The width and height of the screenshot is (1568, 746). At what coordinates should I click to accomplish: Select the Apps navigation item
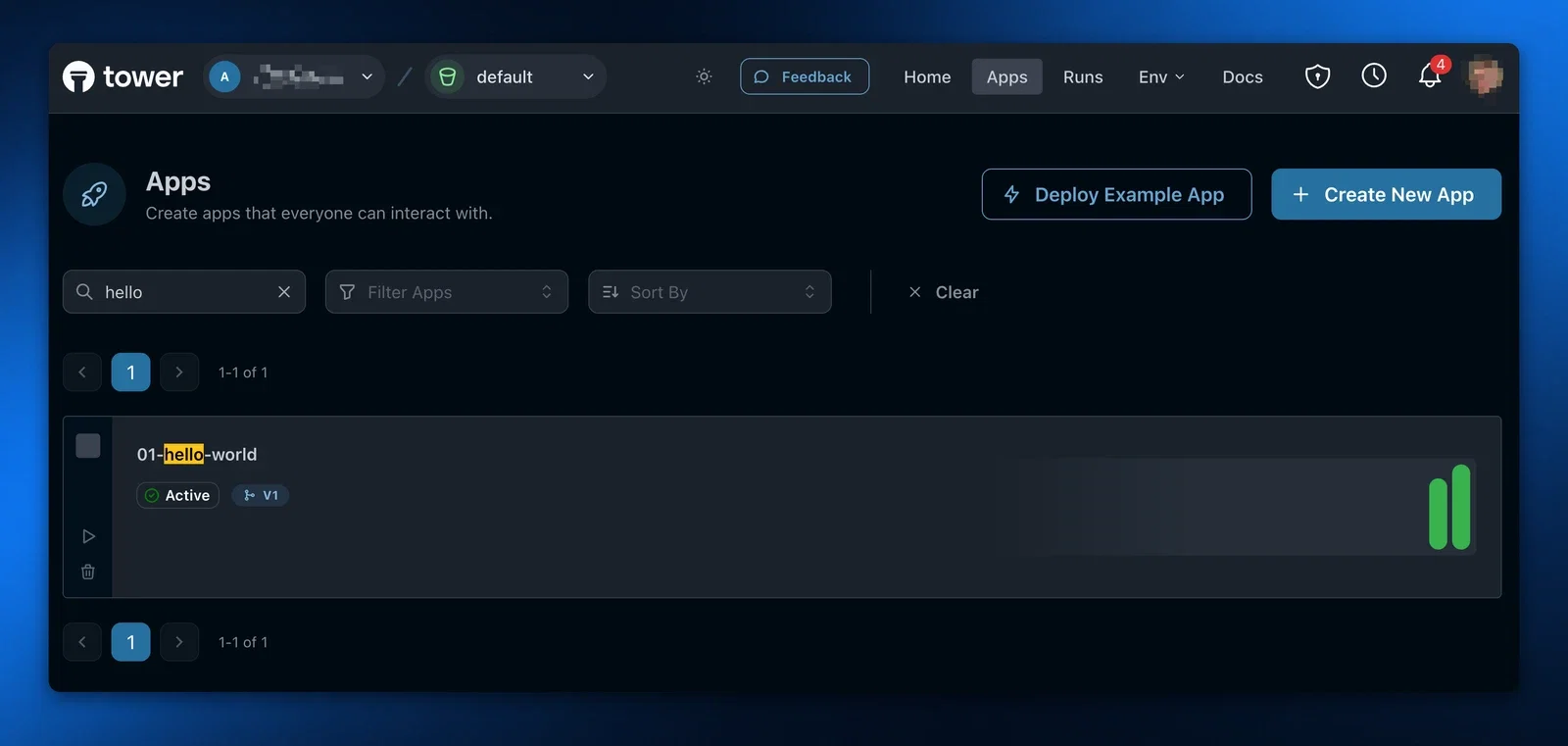pyautogui.click(x=1006, y=76)
